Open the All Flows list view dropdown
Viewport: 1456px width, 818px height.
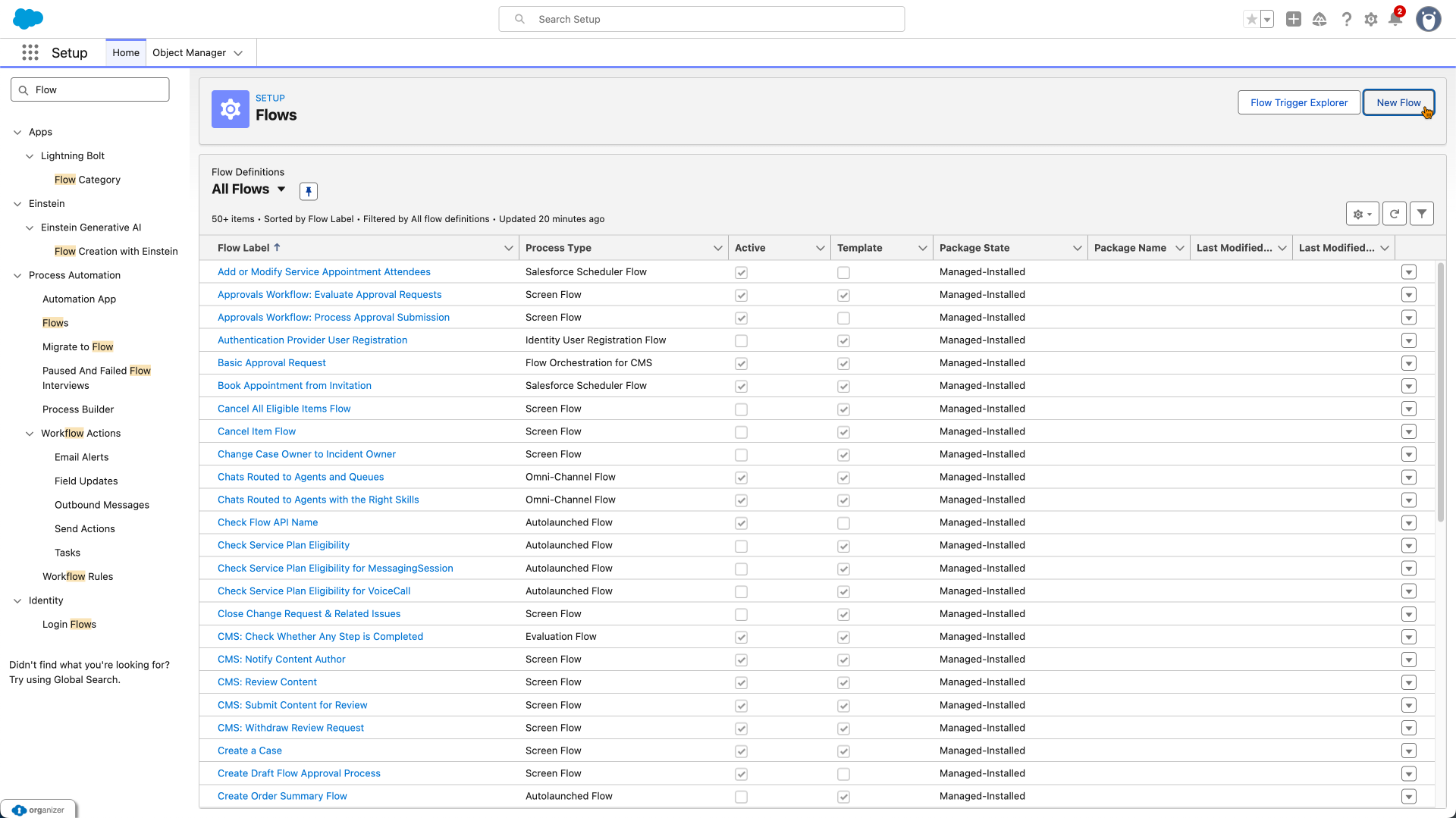[281, 190]
